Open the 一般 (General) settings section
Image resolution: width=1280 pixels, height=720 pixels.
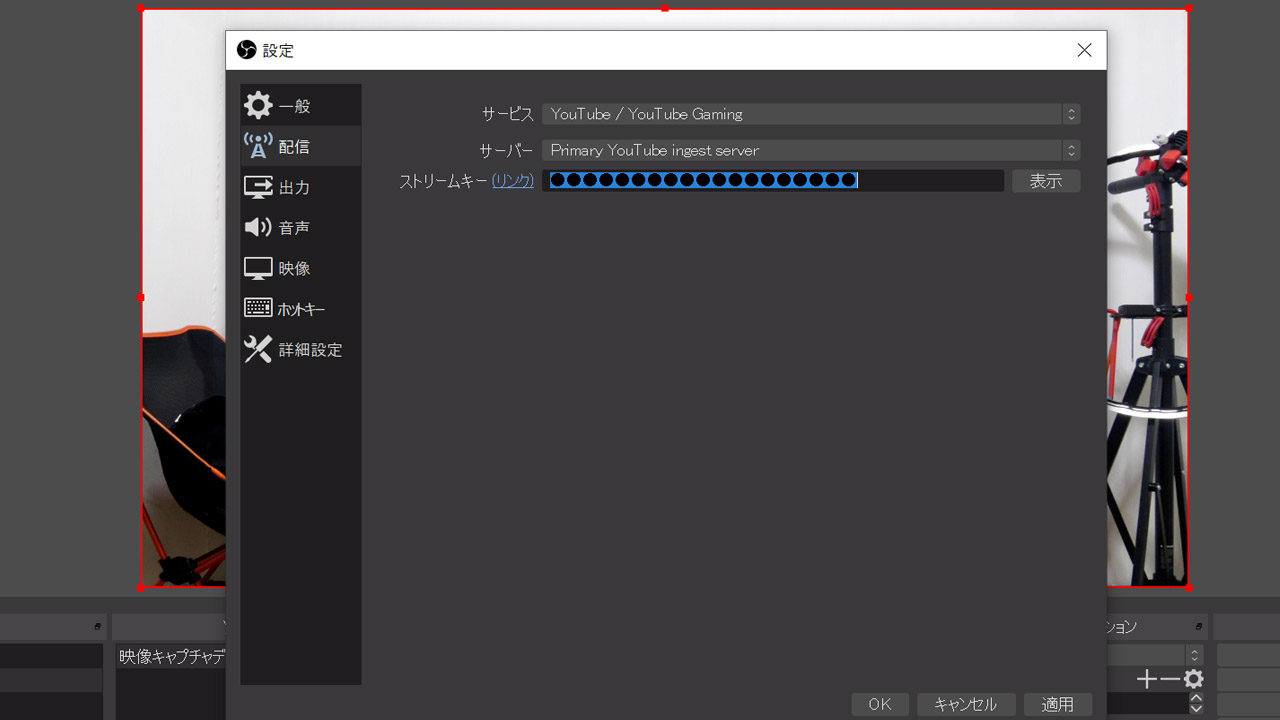coord(300,106)
